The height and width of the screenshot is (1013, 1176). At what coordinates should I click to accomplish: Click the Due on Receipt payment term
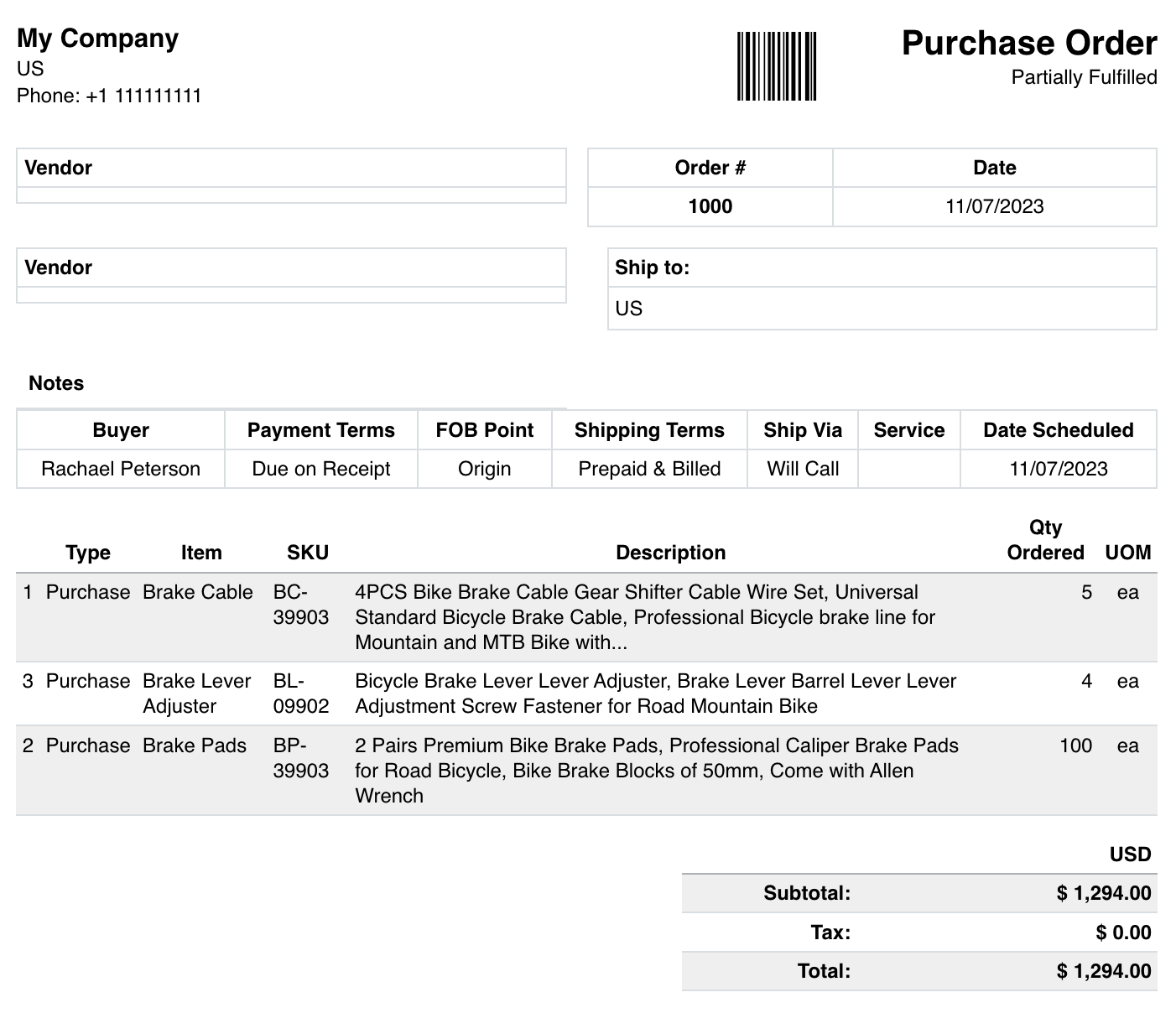pos(320,469)
